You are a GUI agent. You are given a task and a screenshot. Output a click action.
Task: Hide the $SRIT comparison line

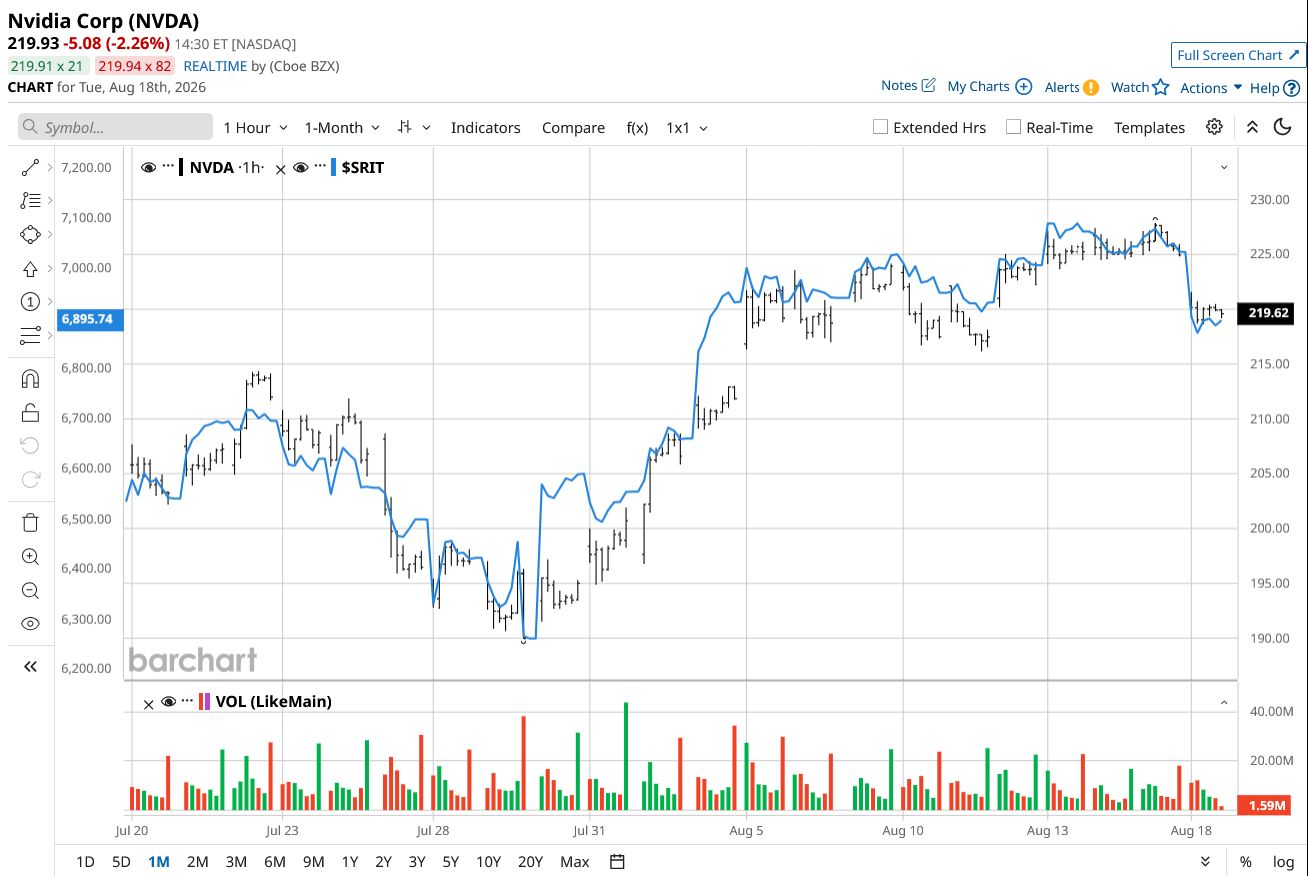tap(300, 167)
